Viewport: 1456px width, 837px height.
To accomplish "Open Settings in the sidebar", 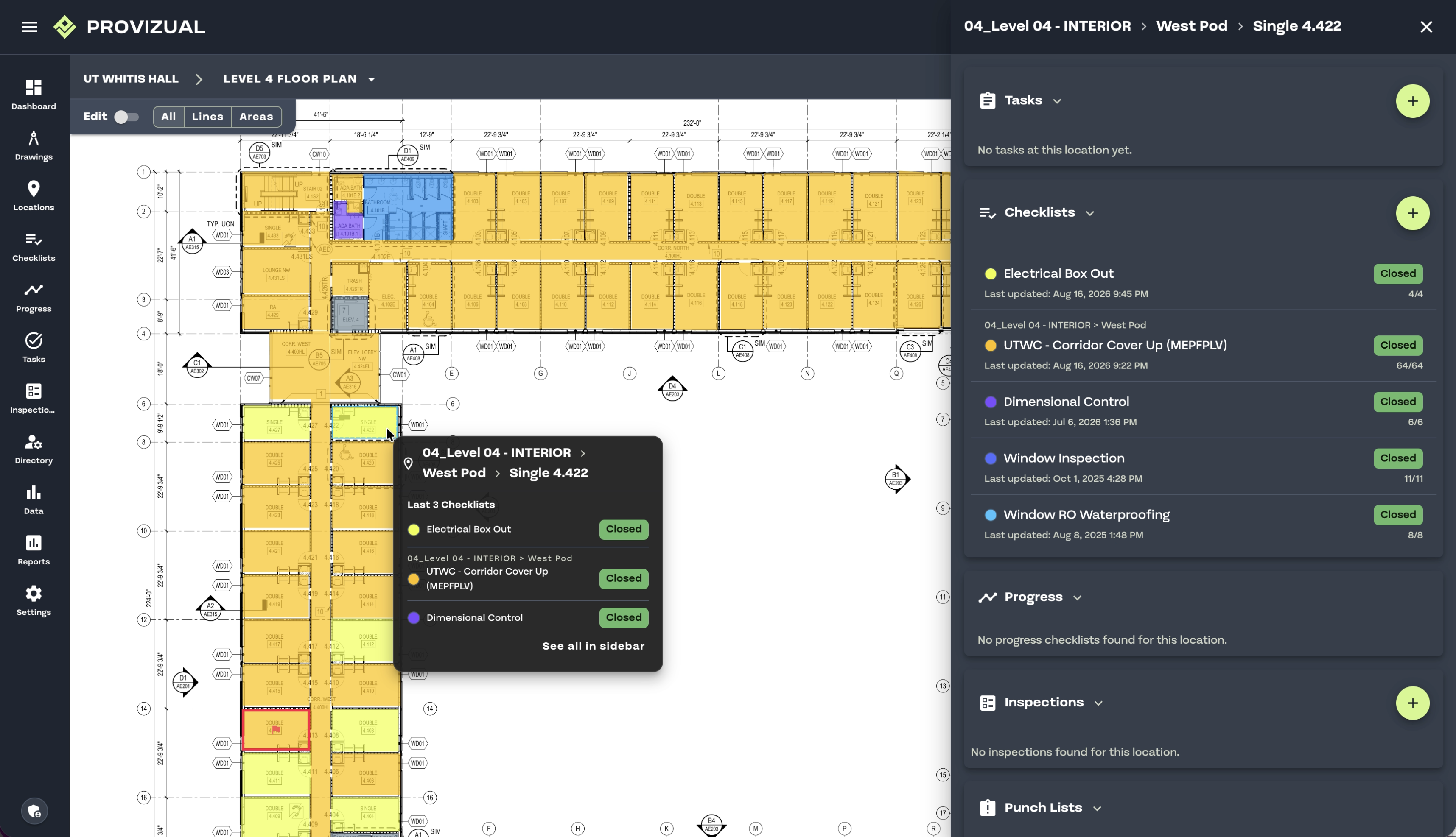I will [x=34, y=601].
